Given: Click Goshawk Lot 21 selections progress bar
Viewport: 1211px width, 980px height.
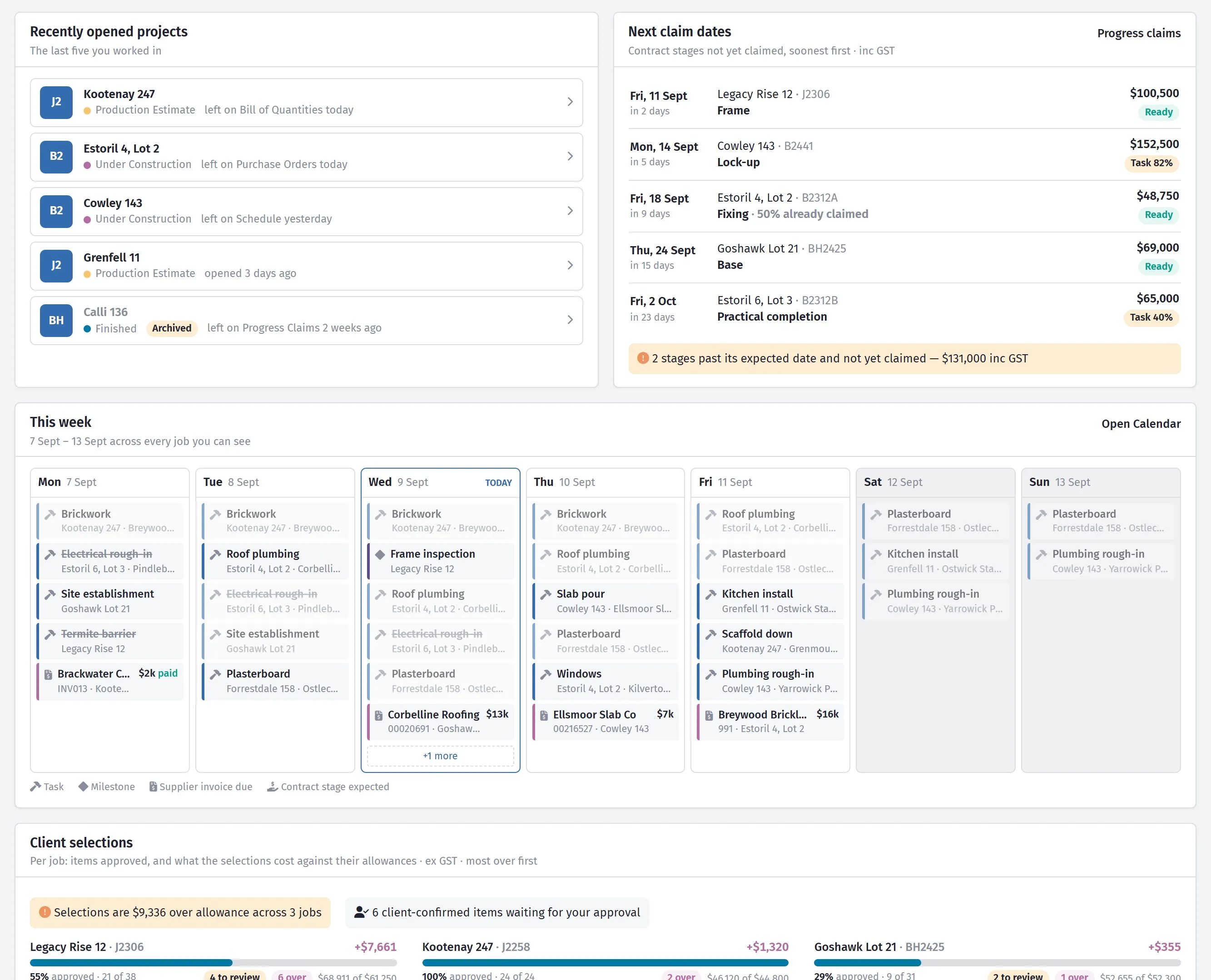Looking at the screenshot, I should point(997,962).
